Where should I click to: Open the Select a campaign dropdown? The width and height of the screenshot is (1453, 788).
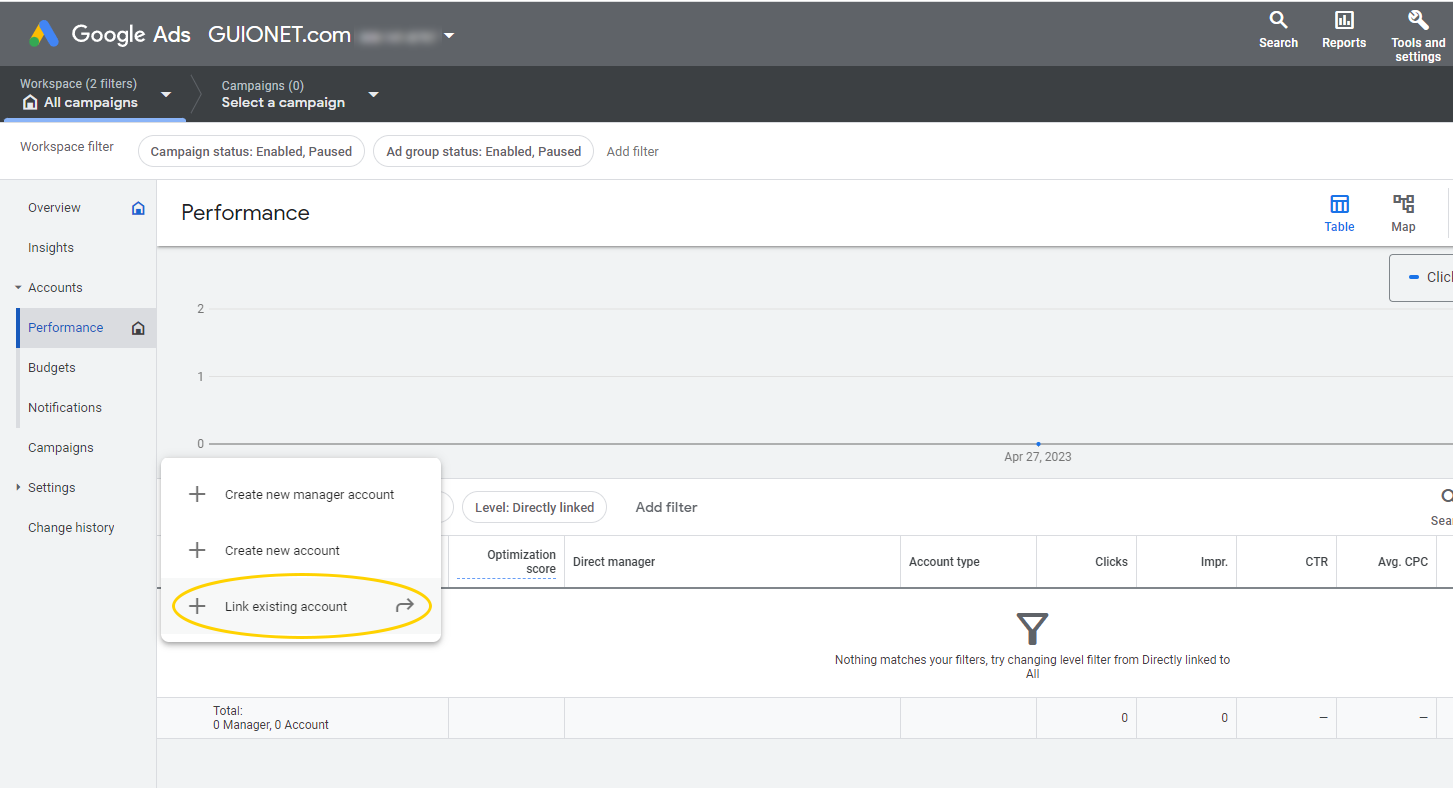[373, 94]
